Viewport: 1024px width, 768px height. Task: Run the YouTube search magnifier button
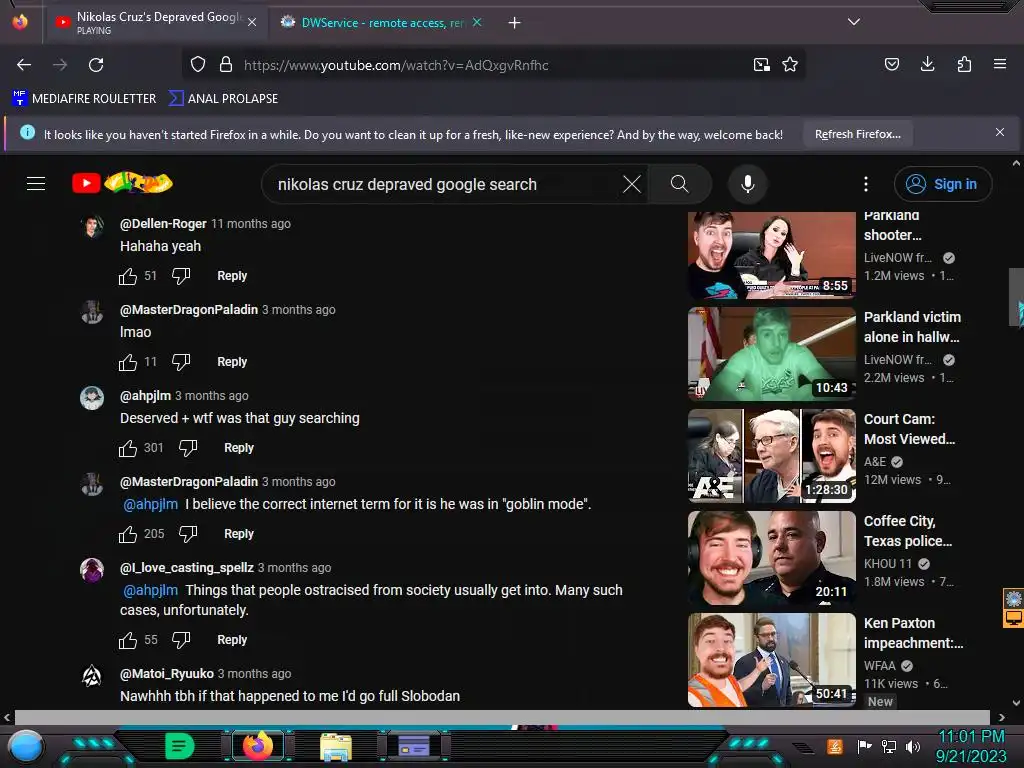coord(680,184)
